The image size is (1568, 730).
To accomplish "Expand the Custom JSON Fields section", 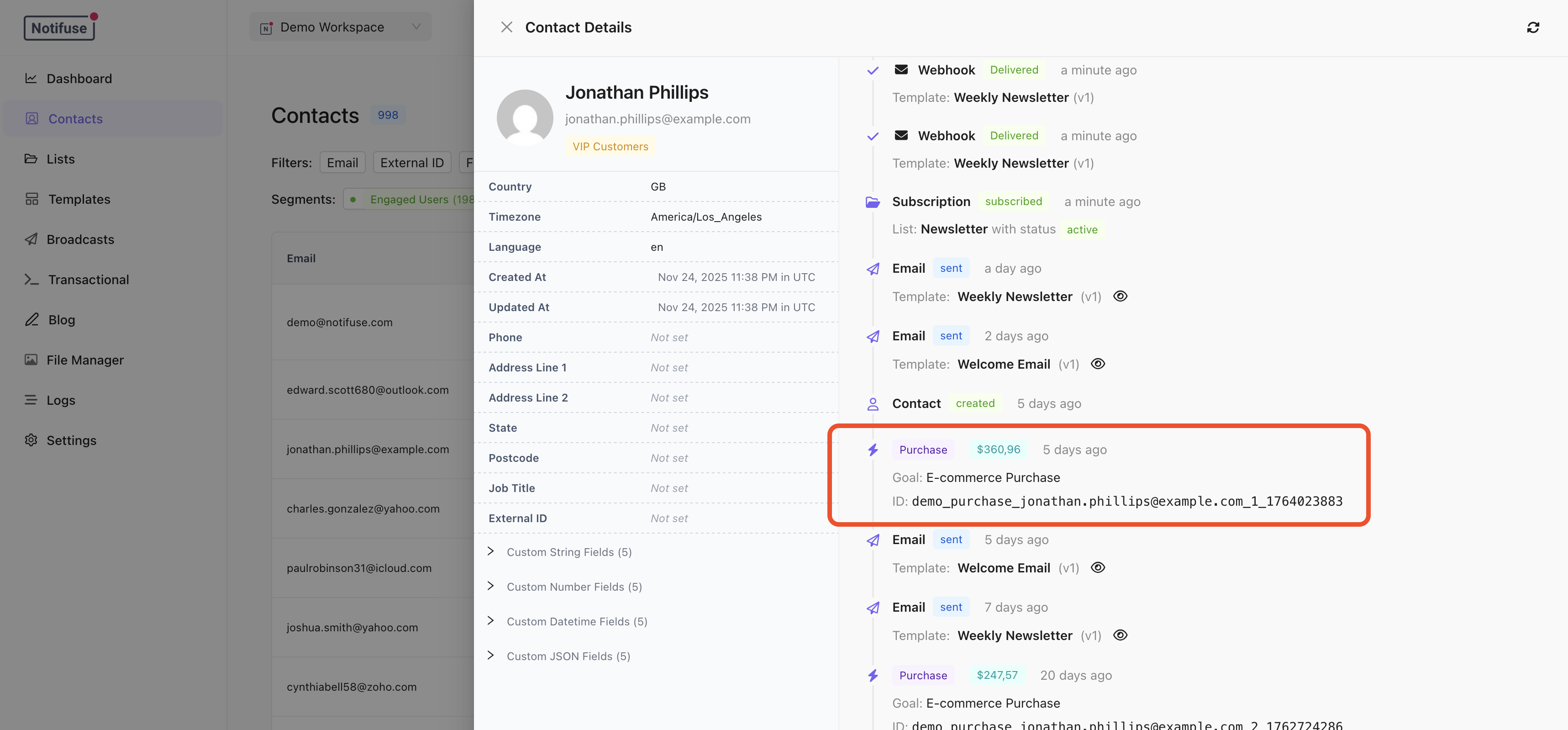I will (490, 656).
